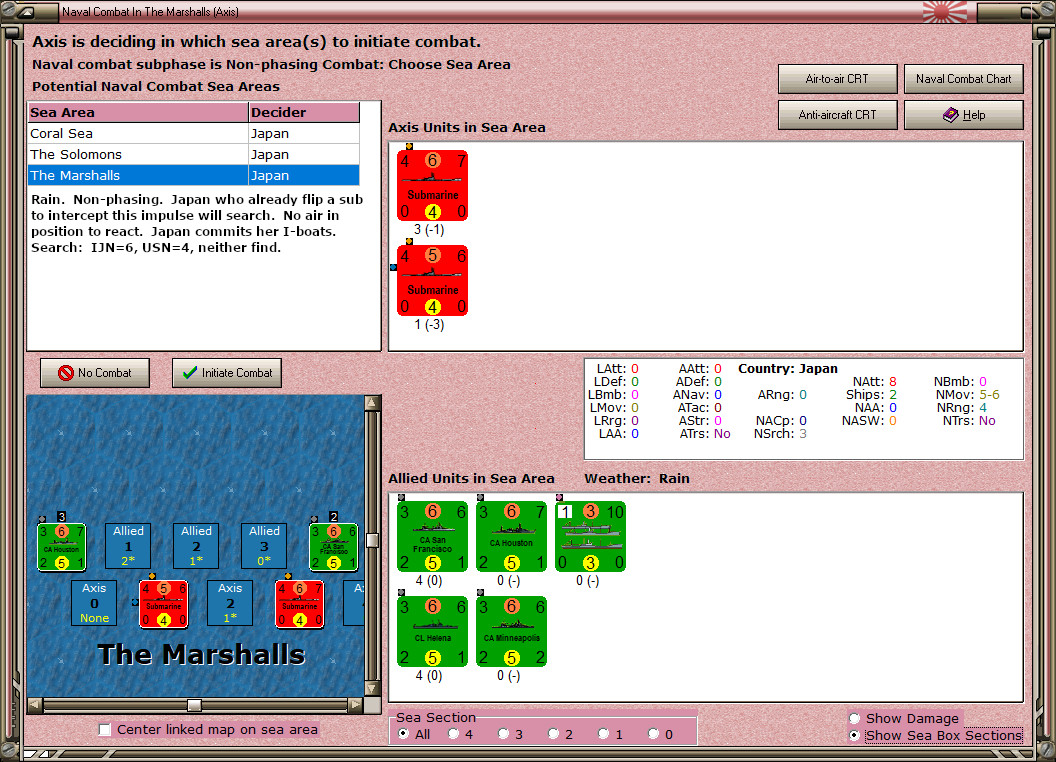The width and height of the screenshot is (1056, 762).
Task: Select the Coral Sea row
Action: point(193,133)
